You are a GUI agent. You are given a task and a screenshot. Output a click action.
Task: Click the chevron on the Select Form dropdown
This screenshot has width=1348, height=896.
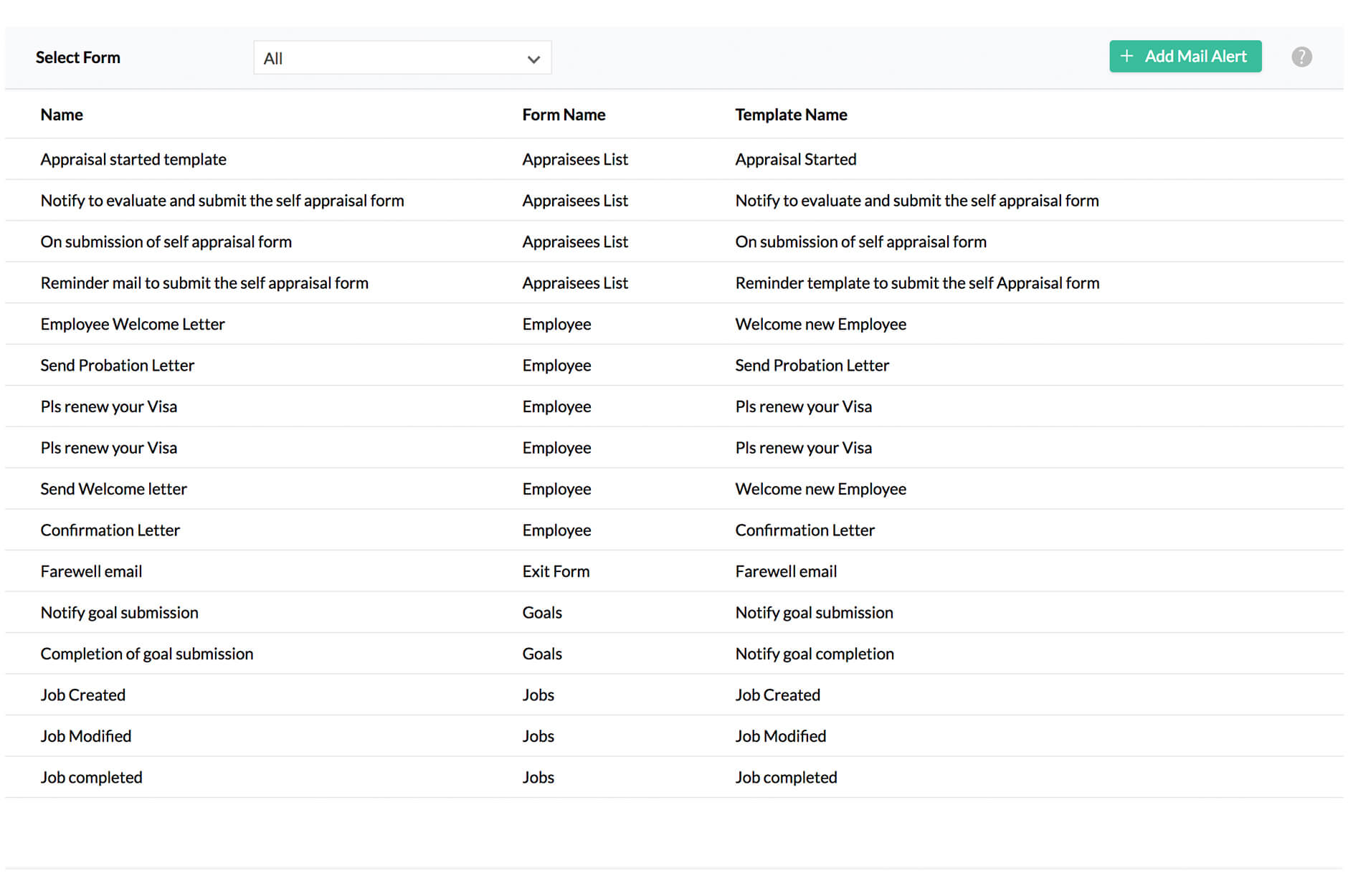pyautogui.click(x=533, y=58)
